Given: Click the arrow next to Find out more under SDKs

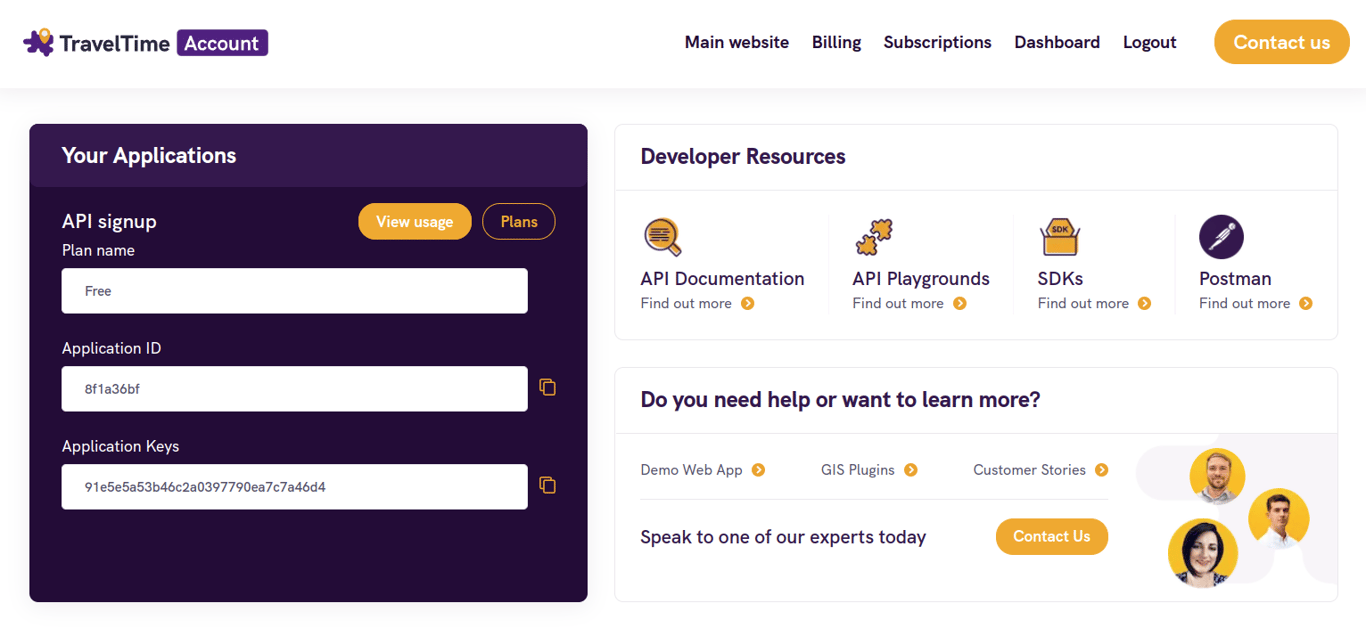Looking at the screenshot, I should (x=1144, y=302).
